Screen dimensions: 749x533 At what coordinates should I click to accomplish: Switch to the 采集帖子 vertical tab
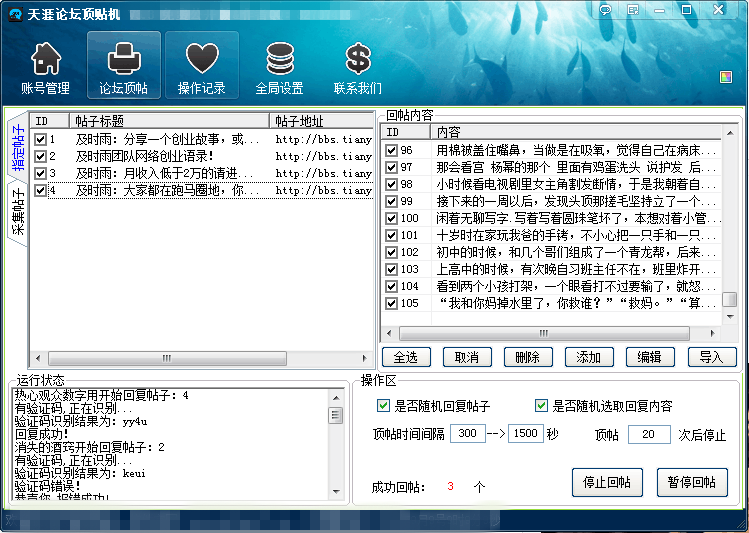point(17,208)
